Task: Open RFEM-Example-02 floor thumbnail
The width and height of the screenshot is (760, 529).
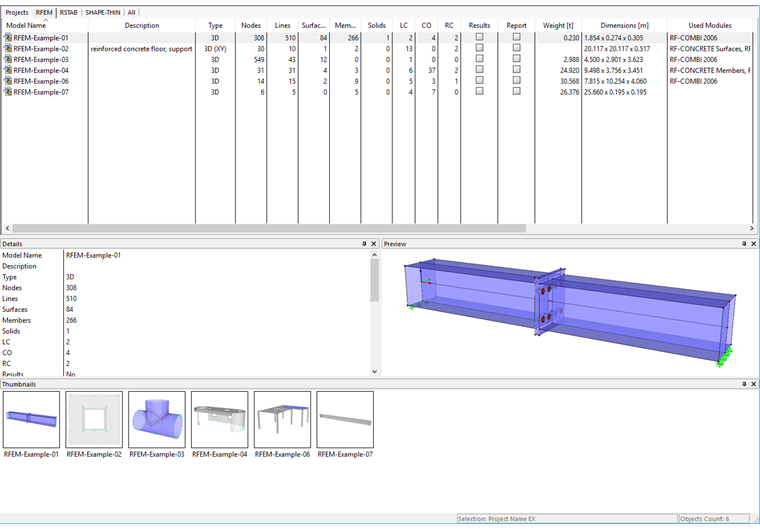Action: (94, 419)
